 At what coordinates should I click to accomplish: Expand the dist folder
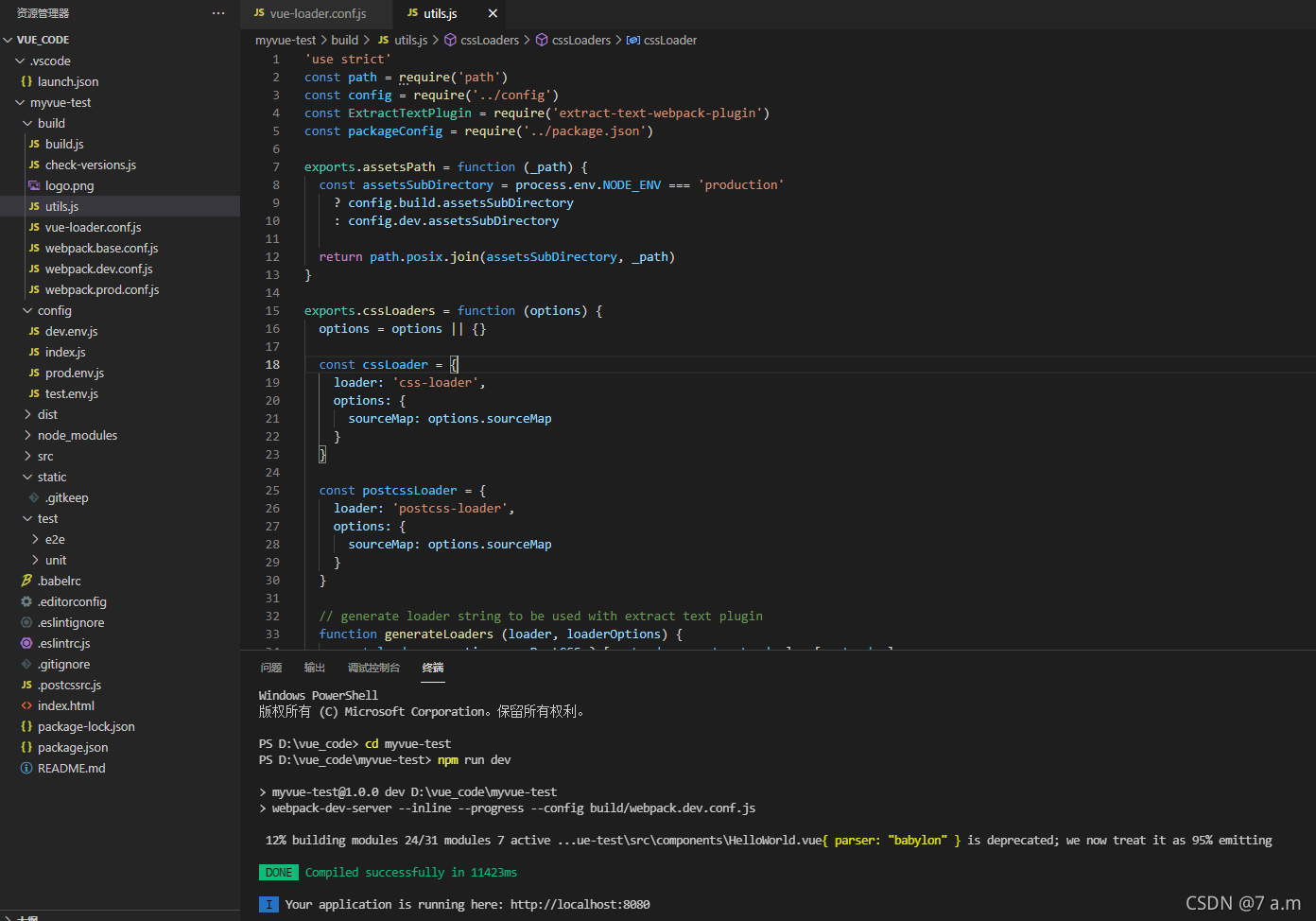click(x=27, y=414)
